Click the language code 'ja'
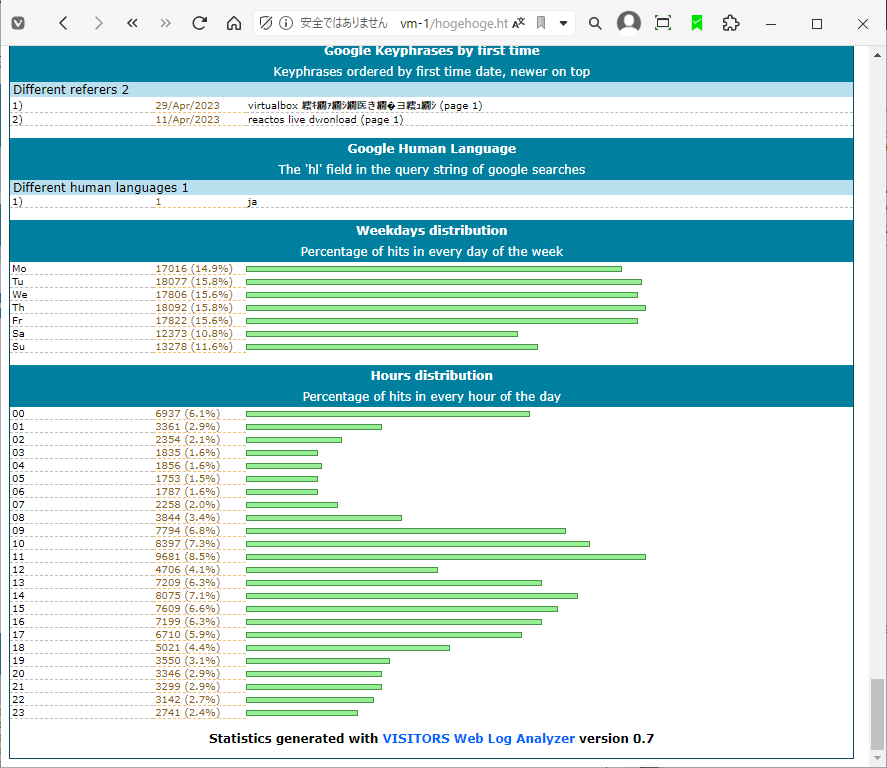 [252, 202]
